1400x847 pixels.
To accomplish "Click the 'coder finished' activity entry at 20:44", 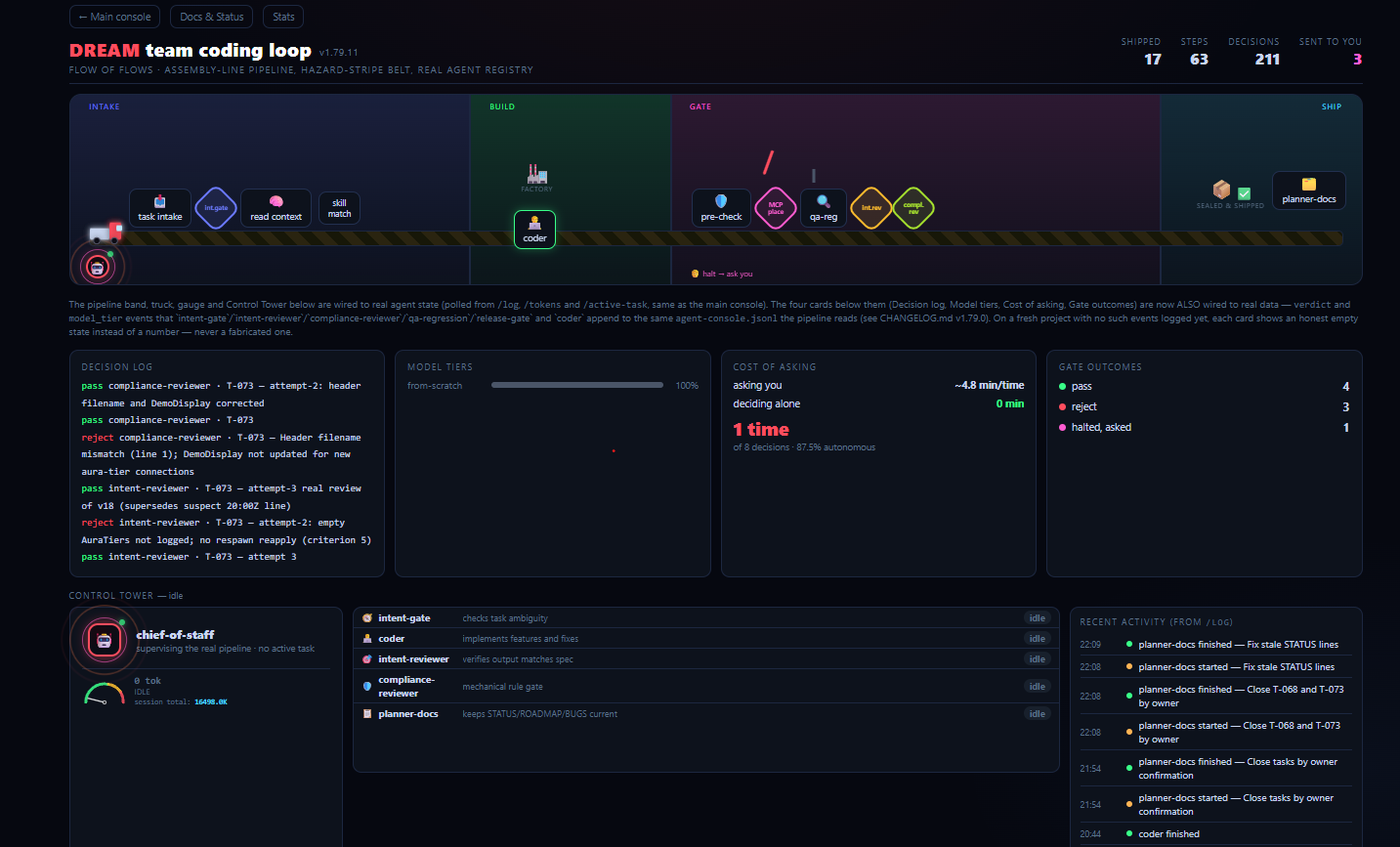I will pyautogui.click(x=1215, y=834).
